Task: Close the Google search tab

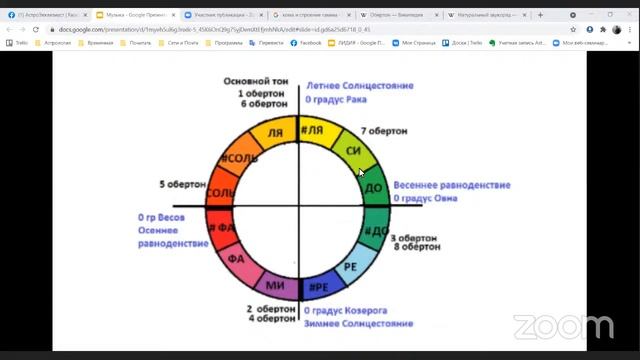Action: tap(349, 15)
